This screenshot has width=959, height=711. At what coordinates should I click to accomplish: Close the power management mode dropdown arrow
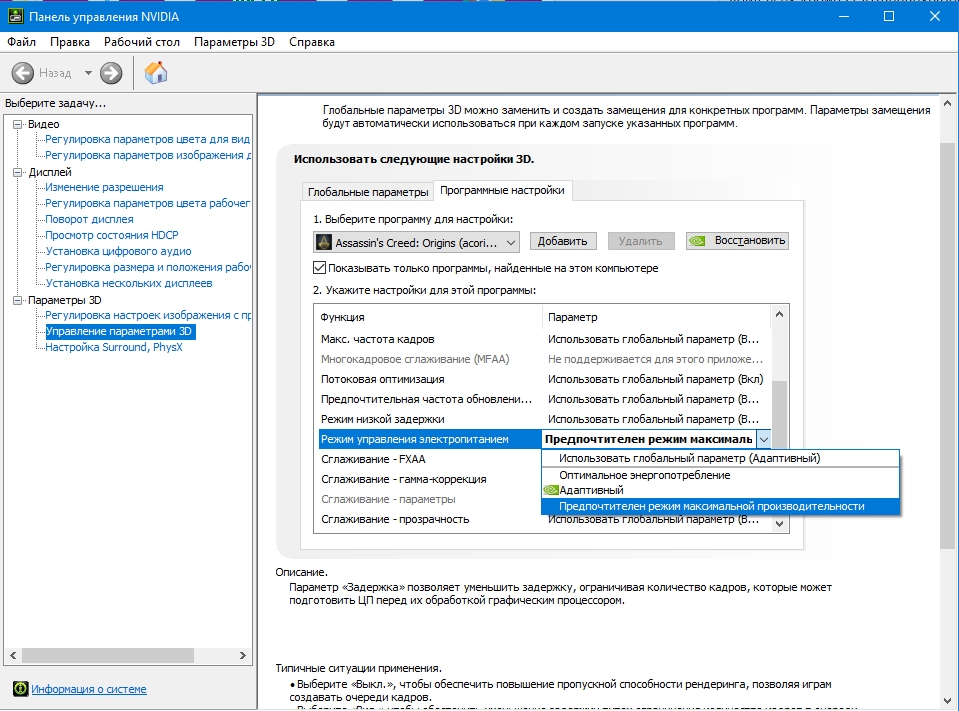pyautogui.click(x=763, y=439)
